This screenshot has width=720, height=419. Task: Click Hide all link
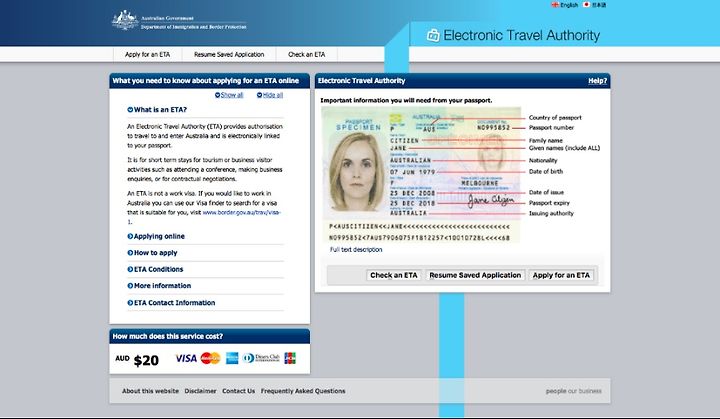click(x=270, y=95)
